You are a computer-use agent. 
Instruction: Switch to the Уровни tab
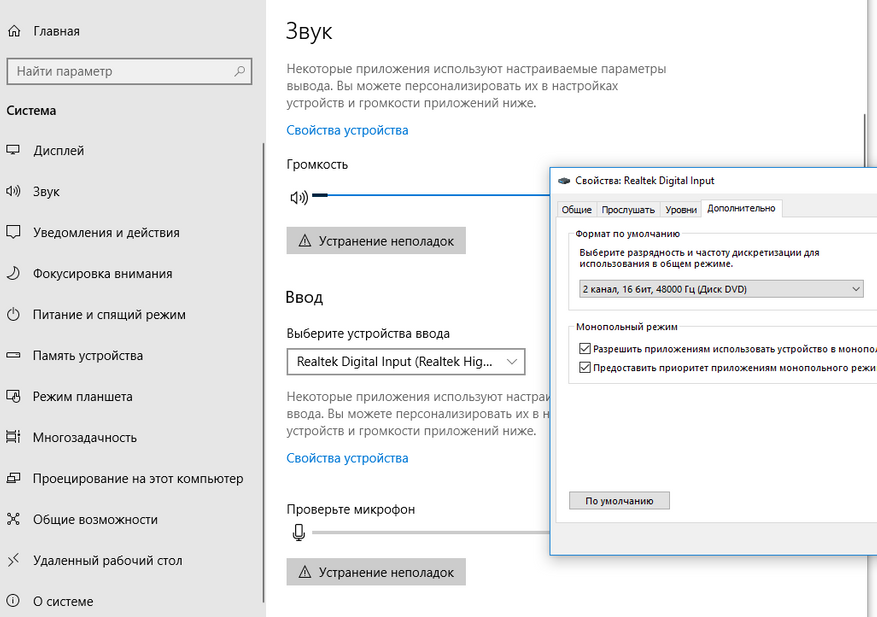point(681,209)
